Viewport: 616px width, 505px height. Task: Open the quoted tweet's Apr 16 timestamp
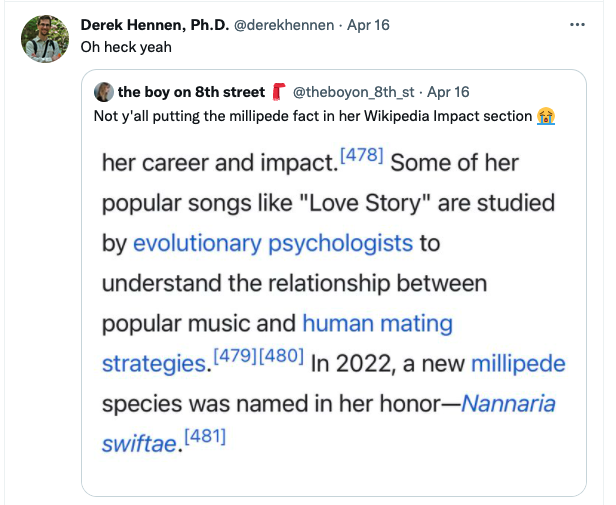(x=447, y=93)
